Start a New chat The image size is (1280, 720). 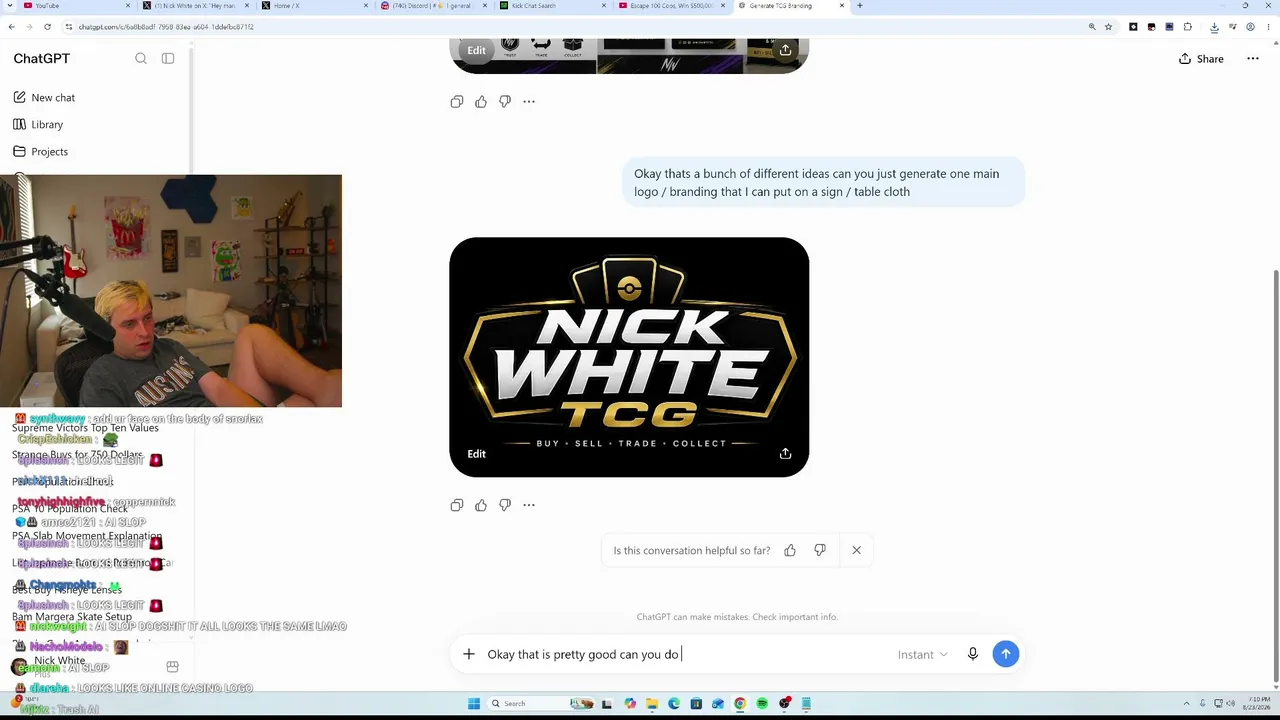(53, 98)
